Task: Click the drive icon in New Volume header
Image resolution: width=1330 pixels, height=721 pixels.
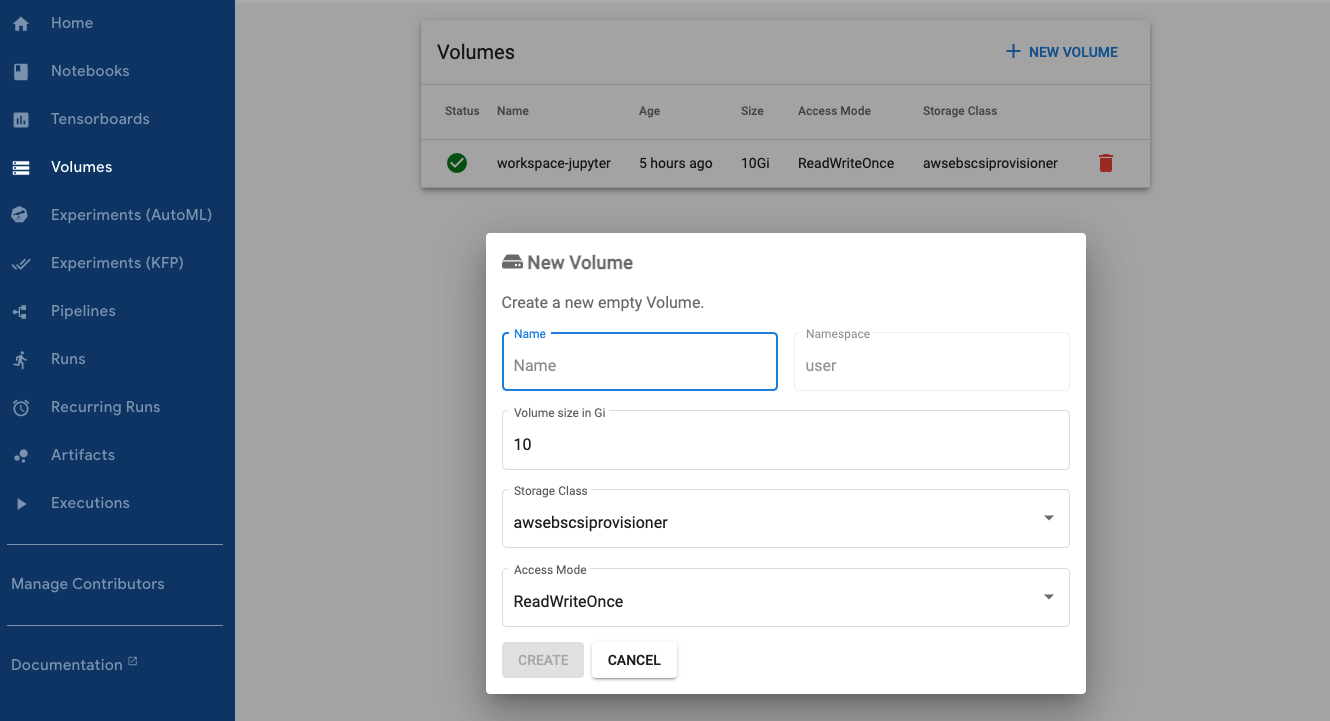Action: click(512, 262)
